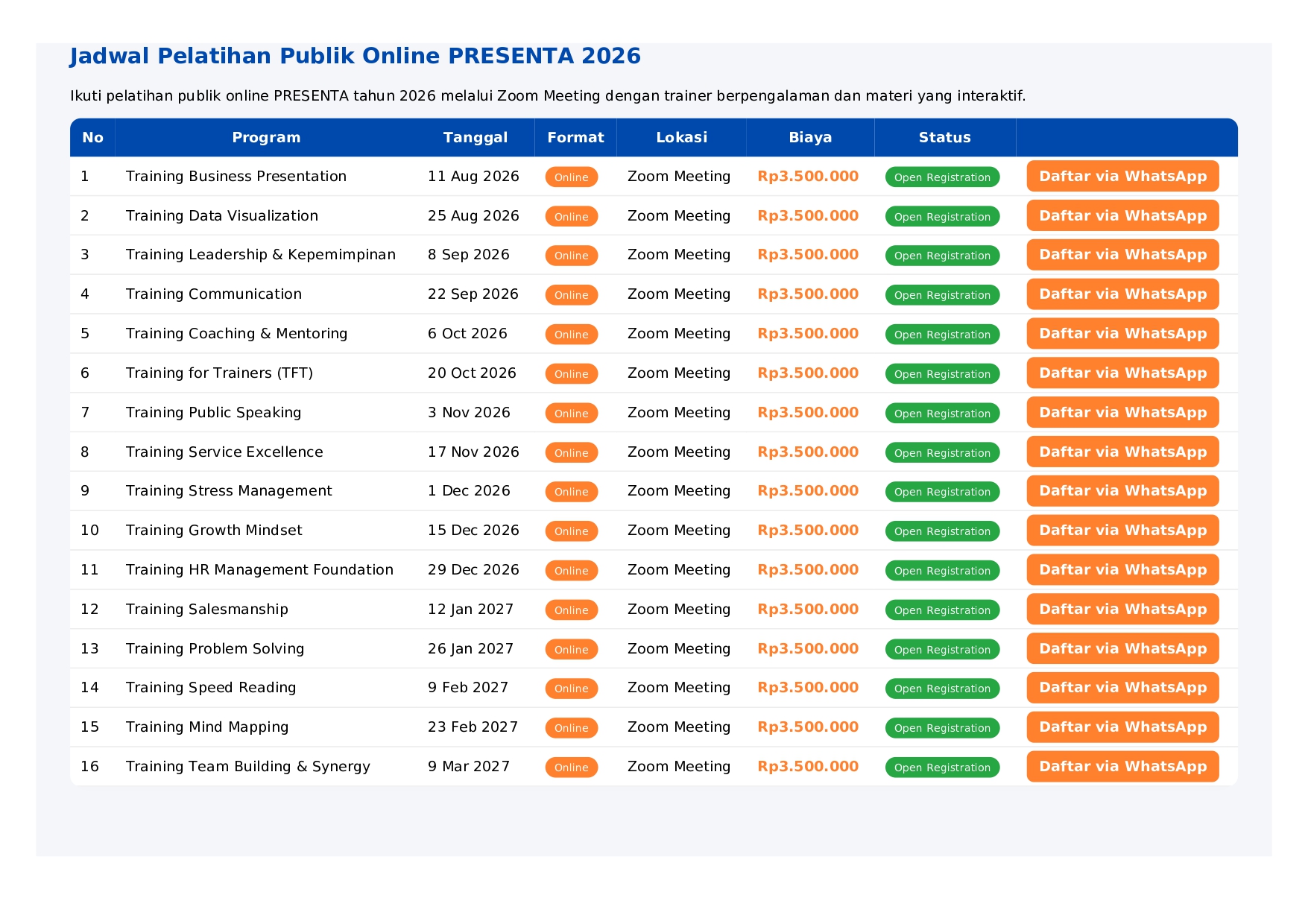This screenshot has height=924, width=1308.
Task: Click the Online badge in Training Business Presentation row
Action: pos(572,177)
